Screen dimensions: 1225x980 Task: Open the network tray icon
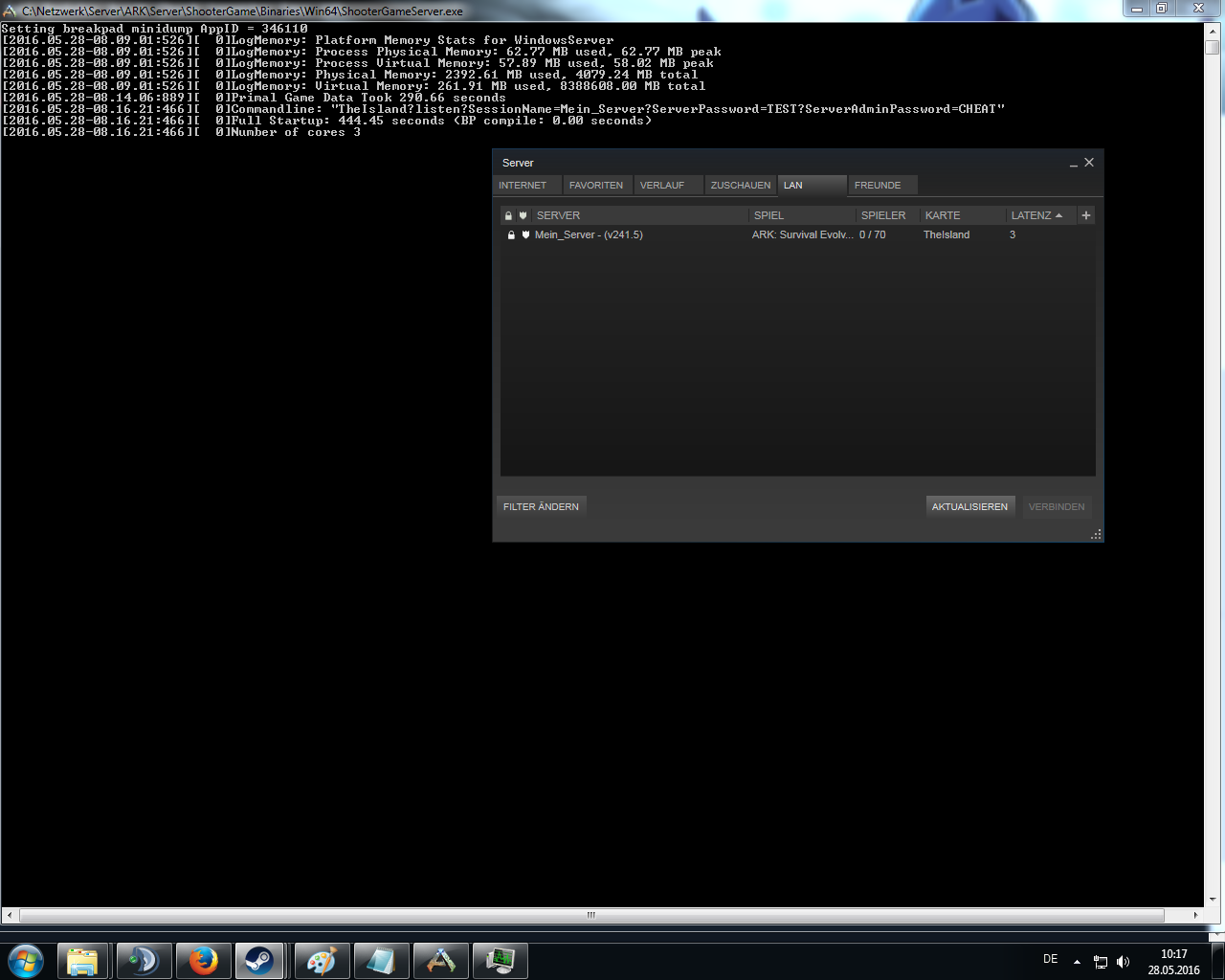point(1101,962)
